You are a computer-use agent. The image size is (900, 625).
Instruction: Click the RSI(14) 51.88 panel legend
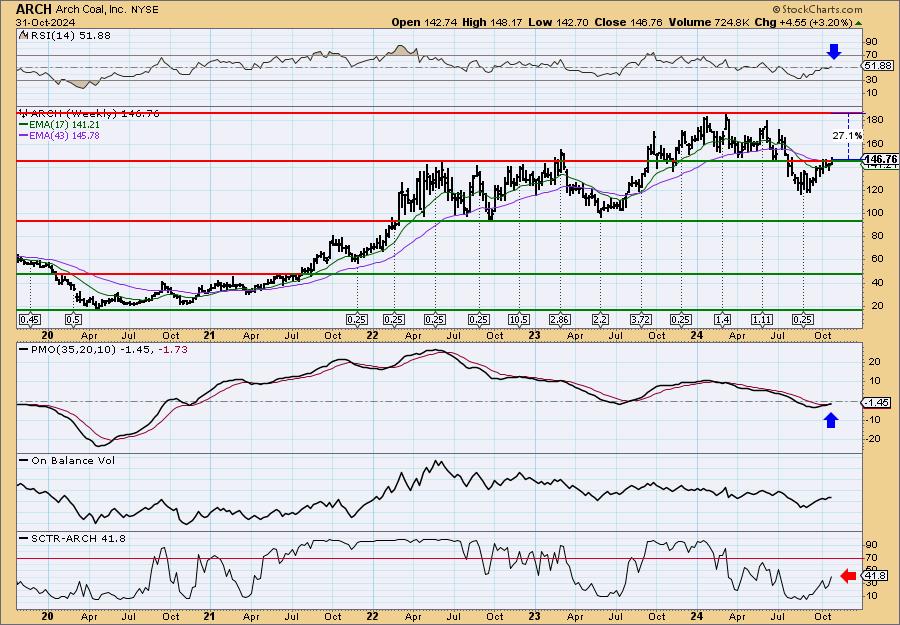click(x=65, y=35)
